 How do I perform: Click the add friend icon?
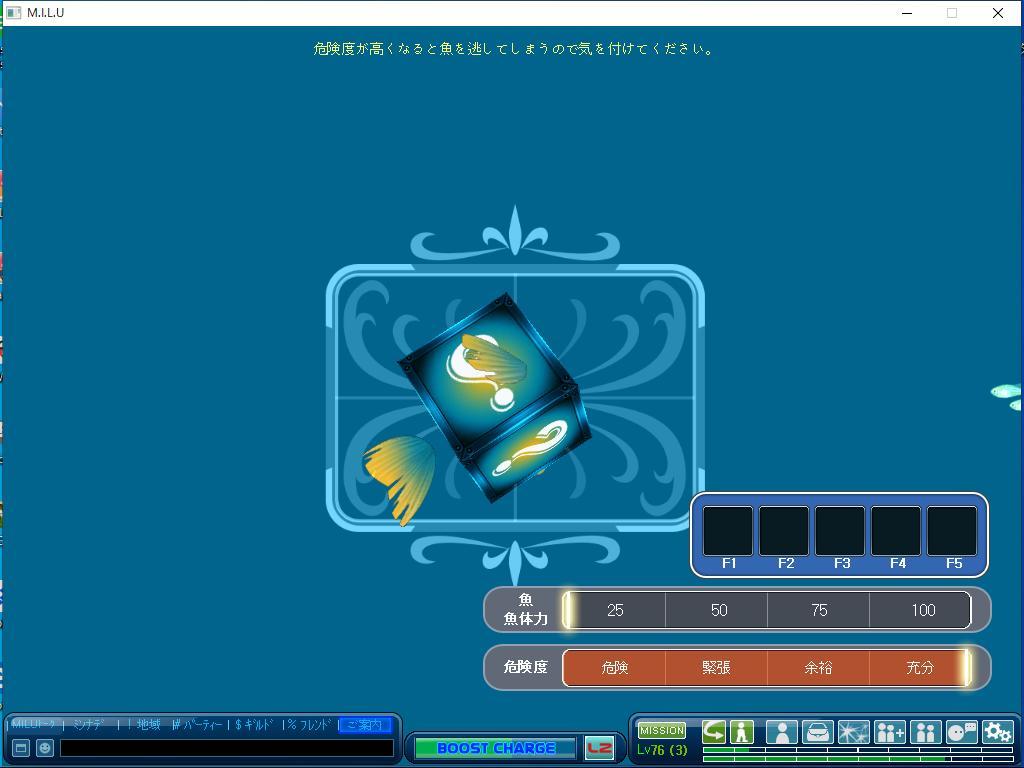(889, 733)
